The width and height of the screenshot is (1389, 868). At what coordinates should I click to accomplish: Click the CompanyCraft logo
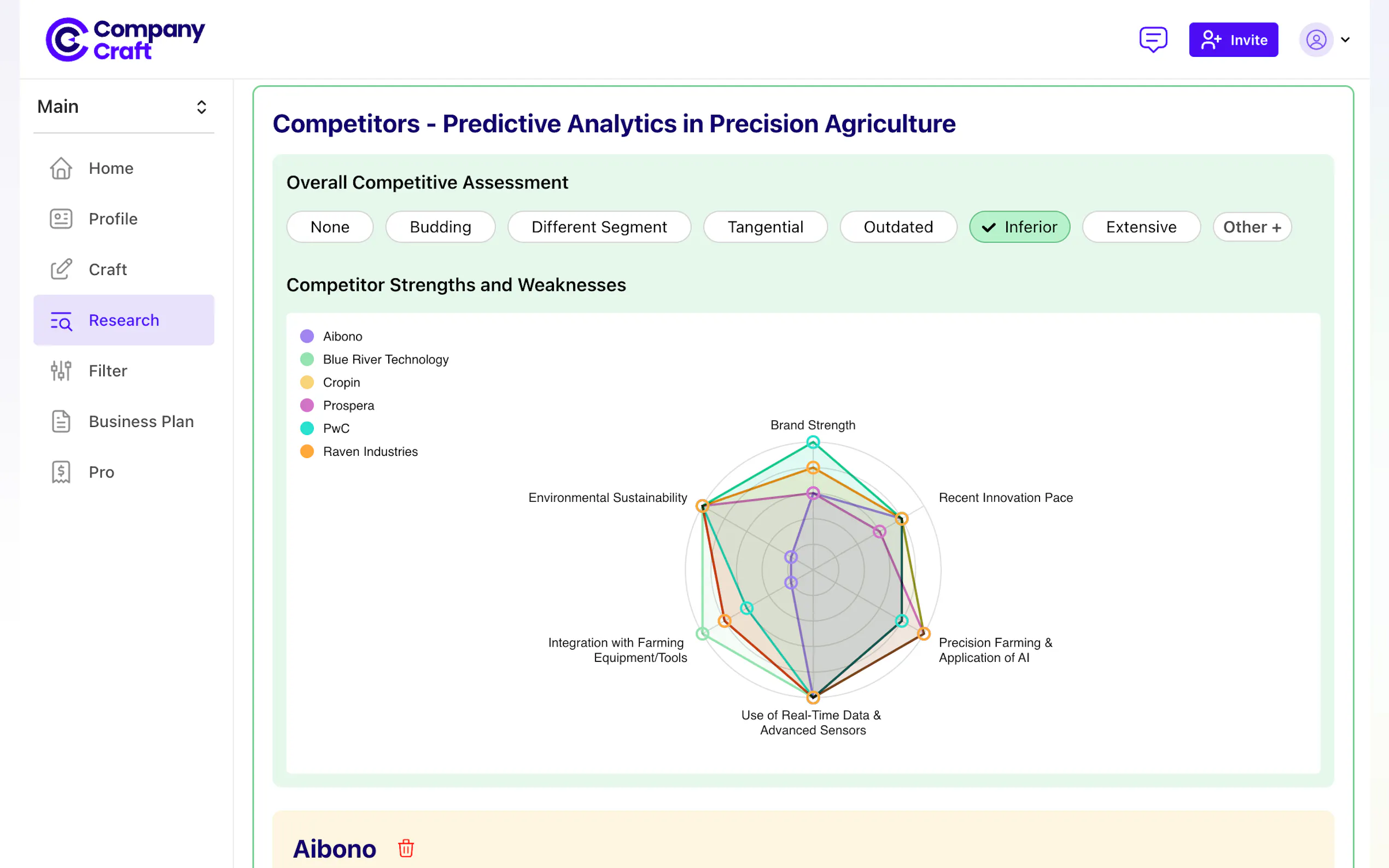click(x=125, y=39)
